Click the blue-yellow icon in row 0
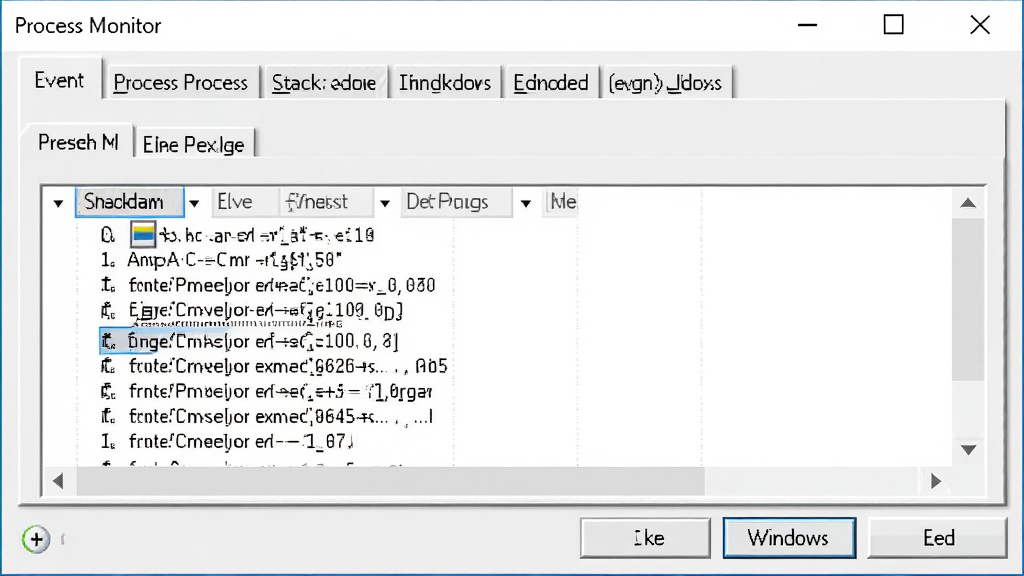 143,234
